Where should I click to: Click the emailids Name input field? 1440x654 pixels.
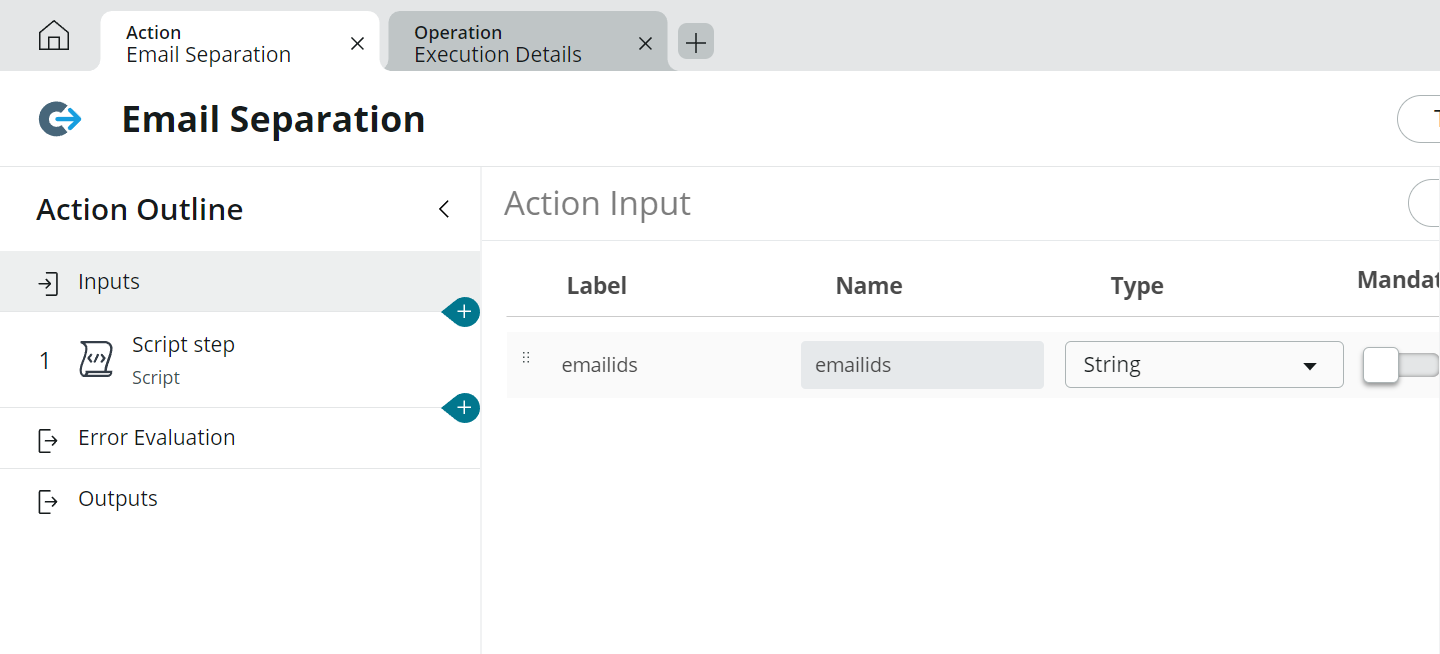tap(921, 365)
